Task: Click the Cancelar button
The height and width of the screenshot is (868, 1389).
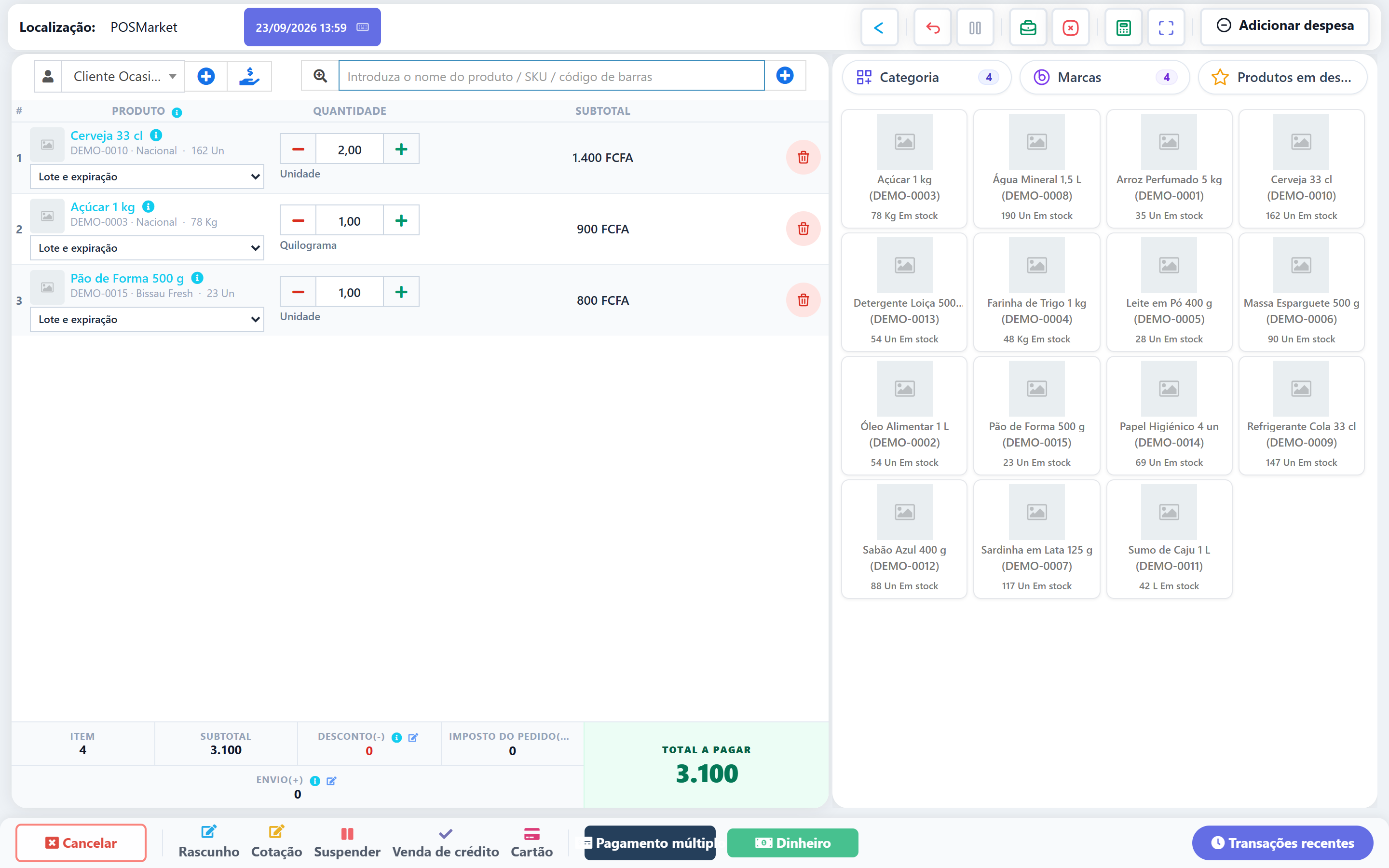Action: click(81, 842)
